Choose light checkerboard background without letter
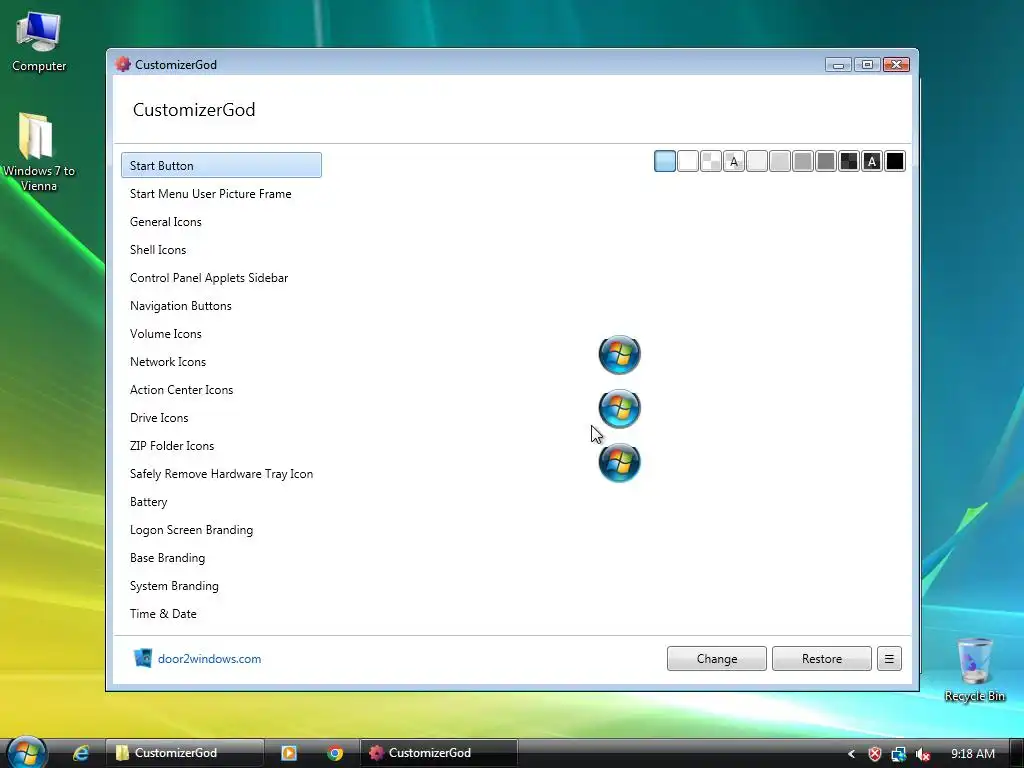1024x768 pixels. (711, 161)
